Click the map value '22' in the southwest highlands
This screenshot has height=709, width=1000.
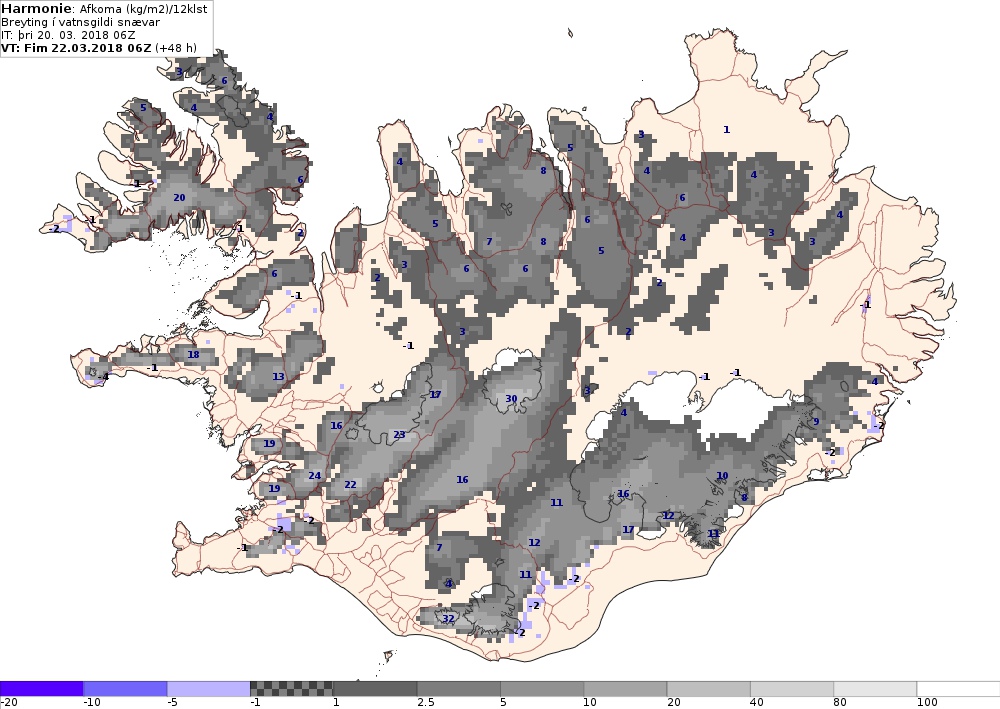(x=350, y=485)
